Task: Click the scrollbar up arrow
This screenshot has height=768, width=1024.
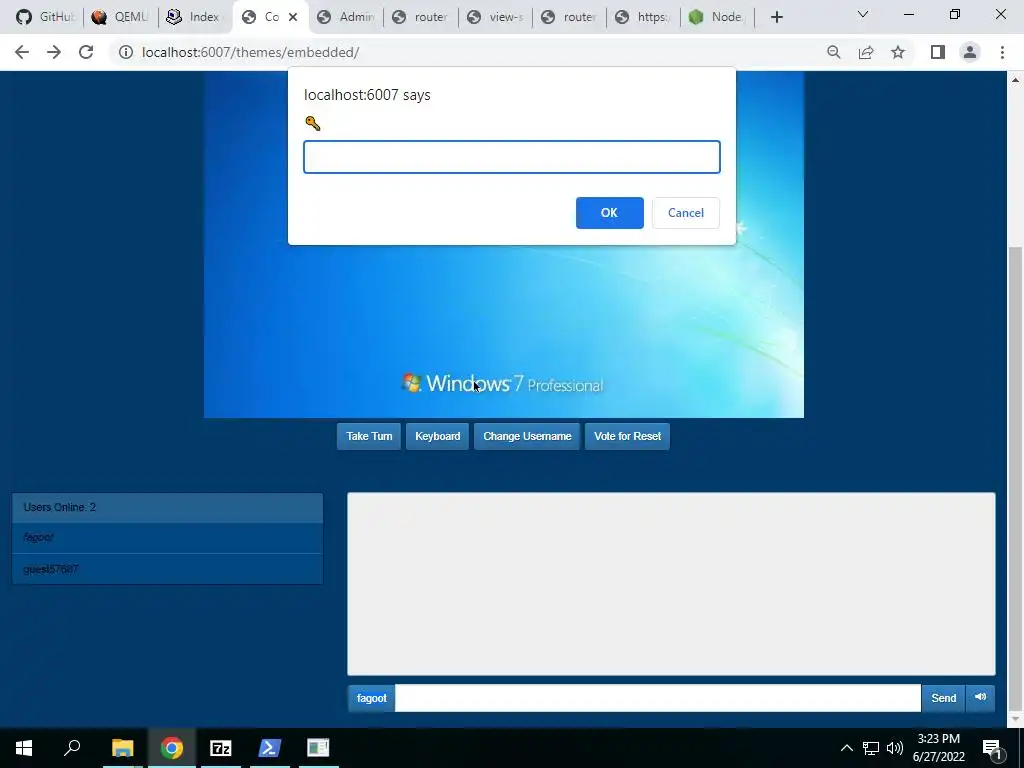Action: click(1016, 80)
